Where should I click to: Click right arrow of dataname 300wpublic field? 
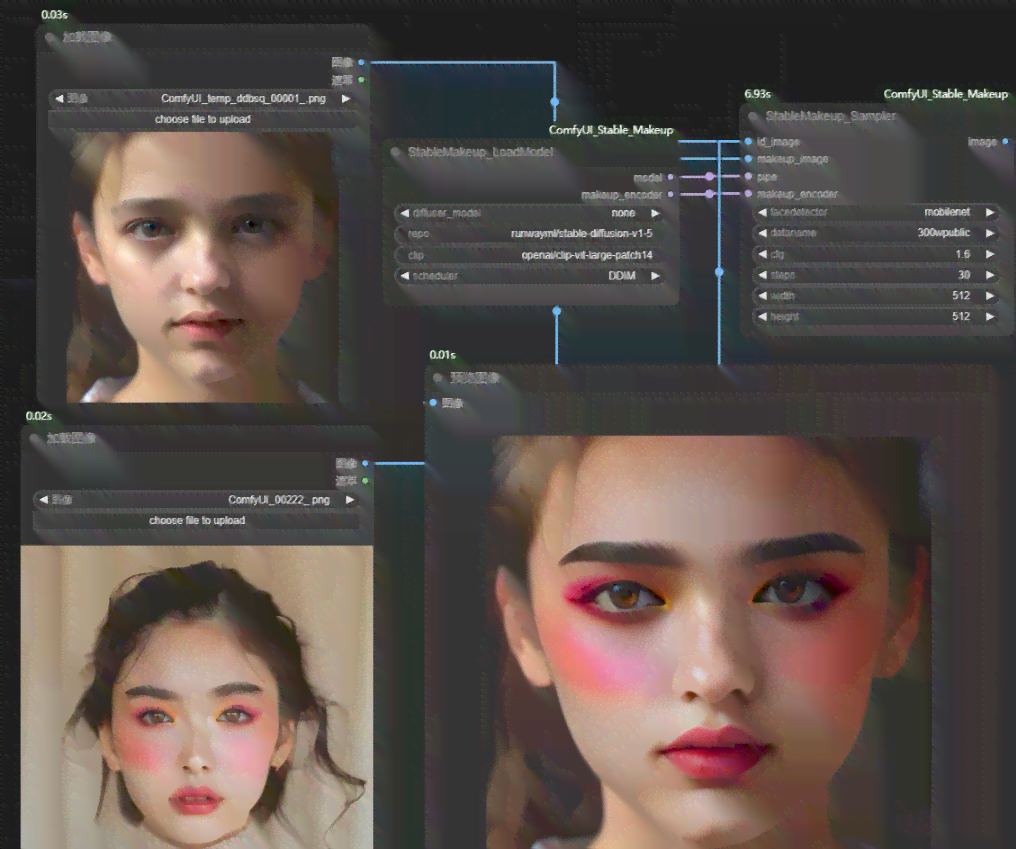(x=990, y=233)
